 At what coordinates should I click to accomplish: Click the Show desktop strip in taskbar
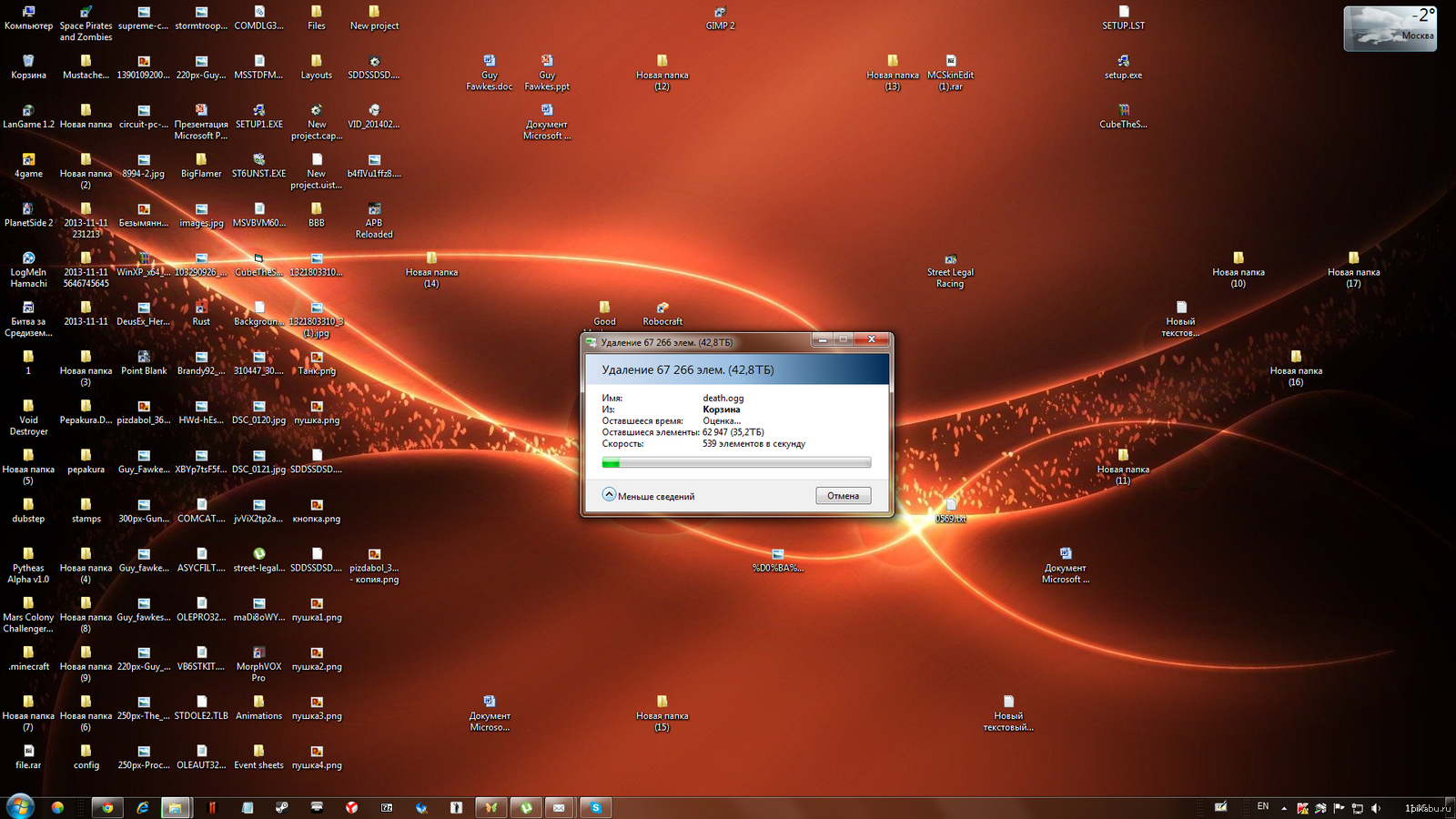tap(1451, 807)
